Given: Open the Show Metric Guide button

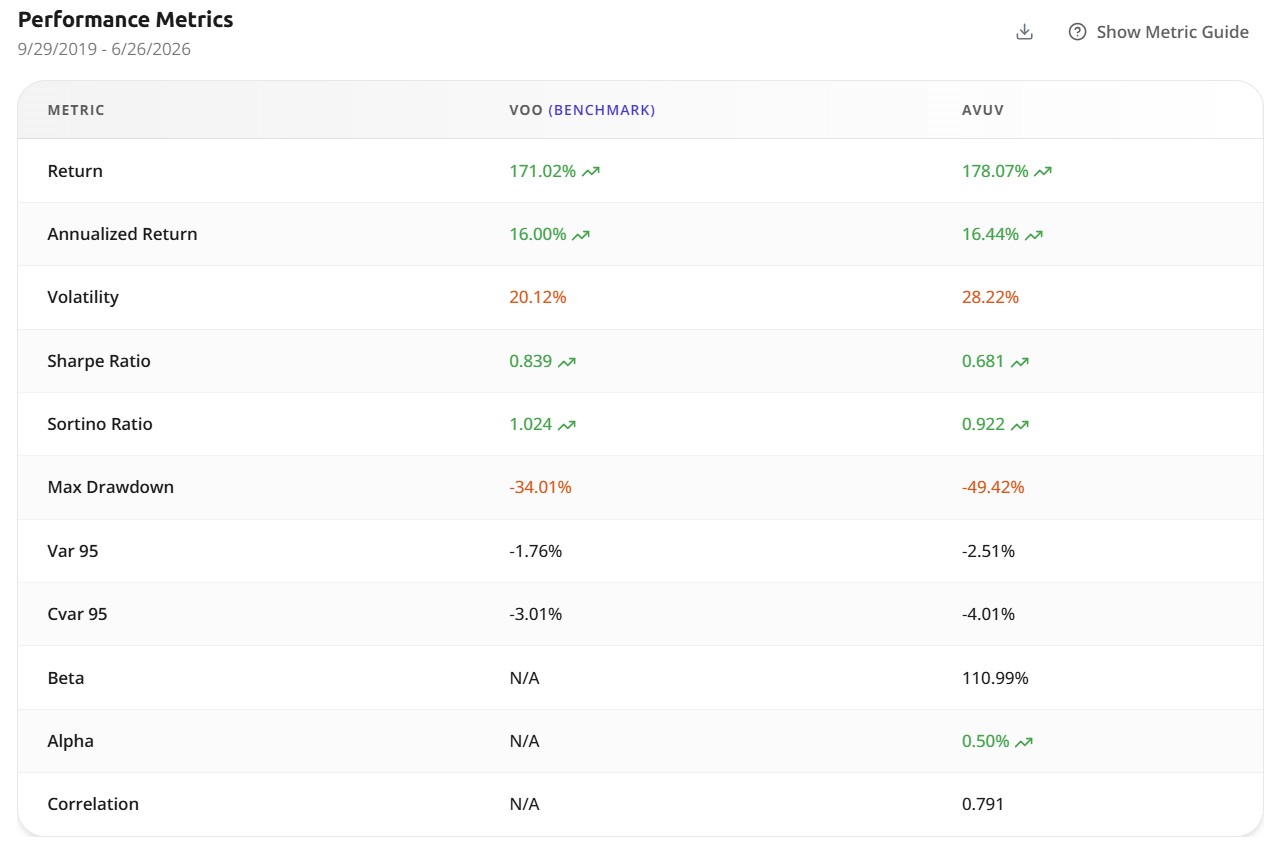Looking at the screenshot, I should [1159, 32].
